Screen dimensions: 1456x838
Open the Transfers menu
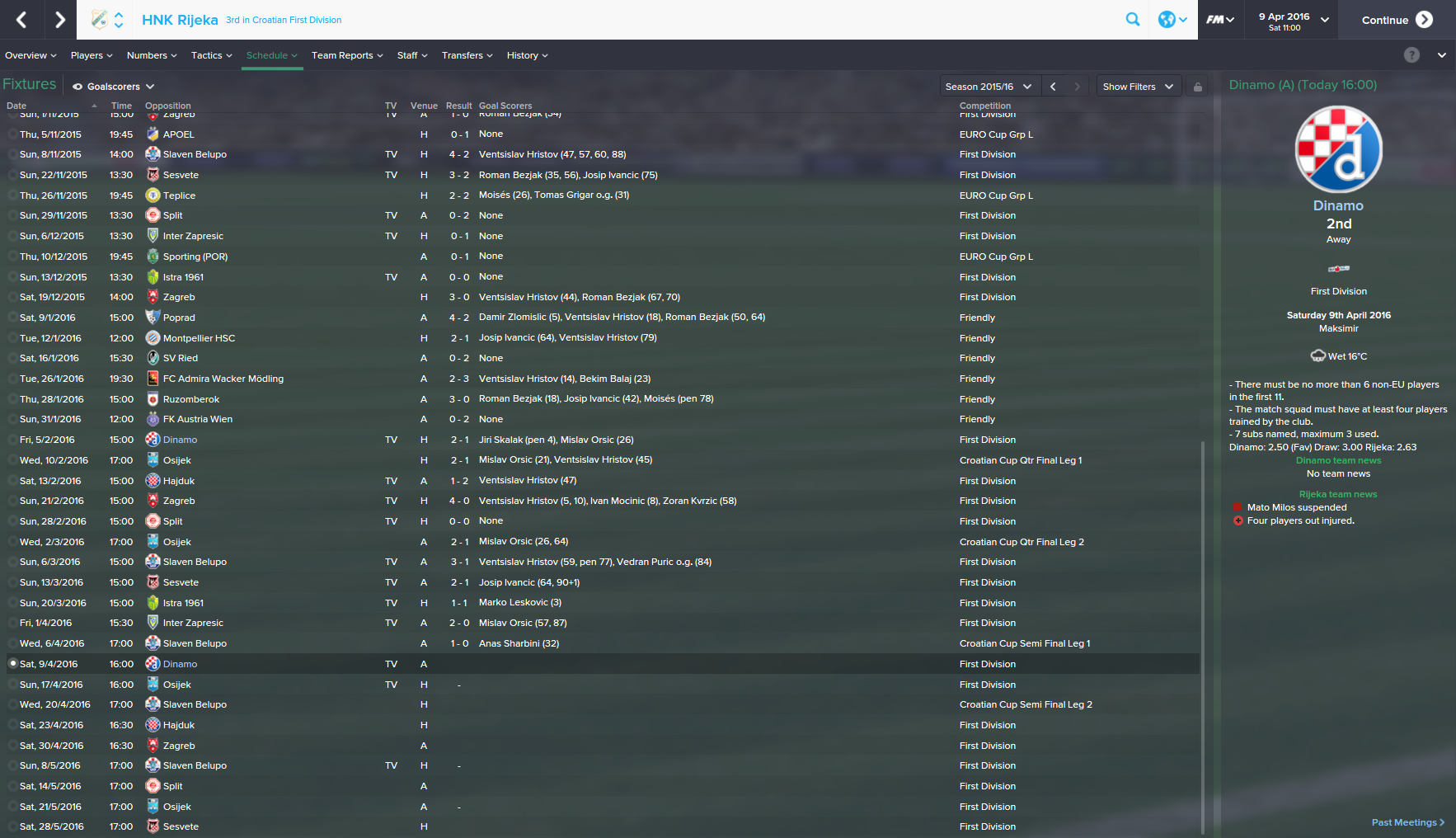(467, 55)
